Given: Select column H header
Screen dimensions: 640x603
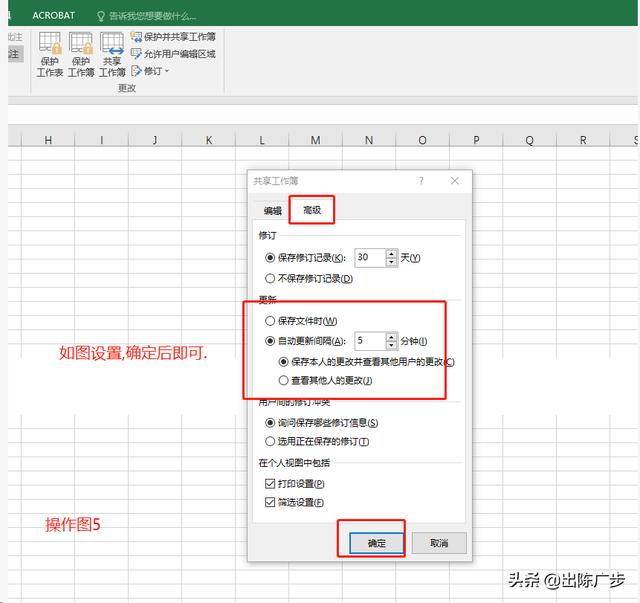Looking at the screenshot, I should coord(48,140).
